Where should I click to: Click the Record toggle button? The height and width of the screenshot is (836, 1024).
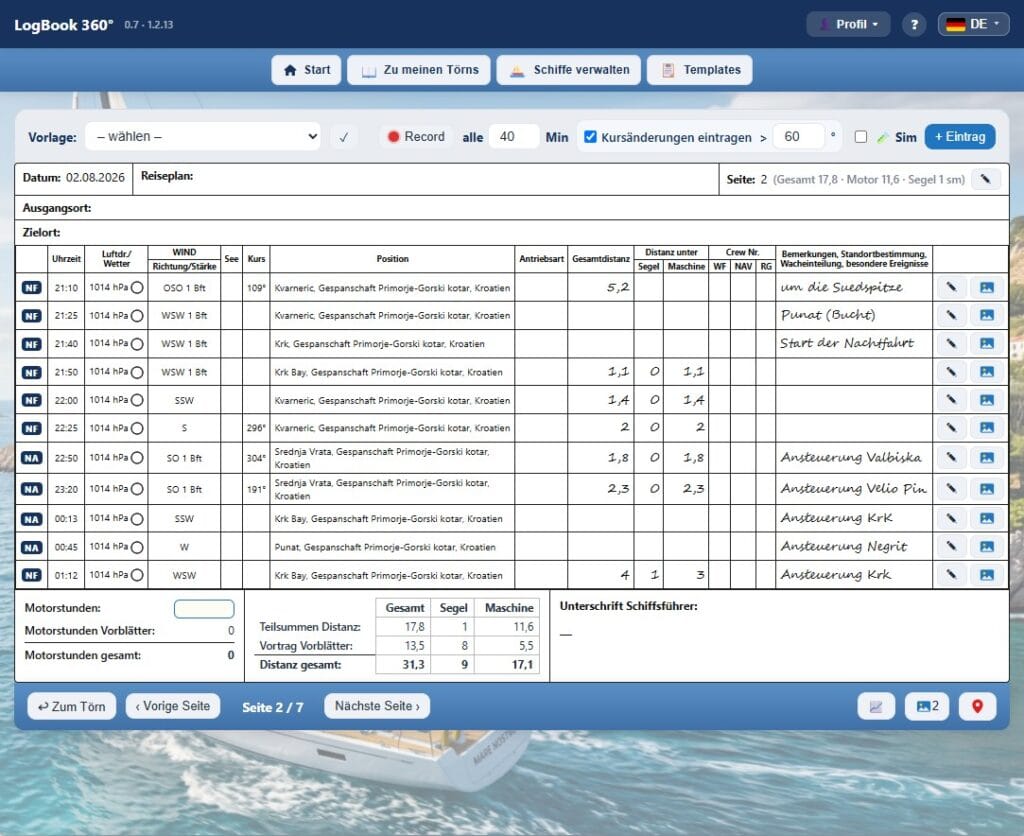416,137
